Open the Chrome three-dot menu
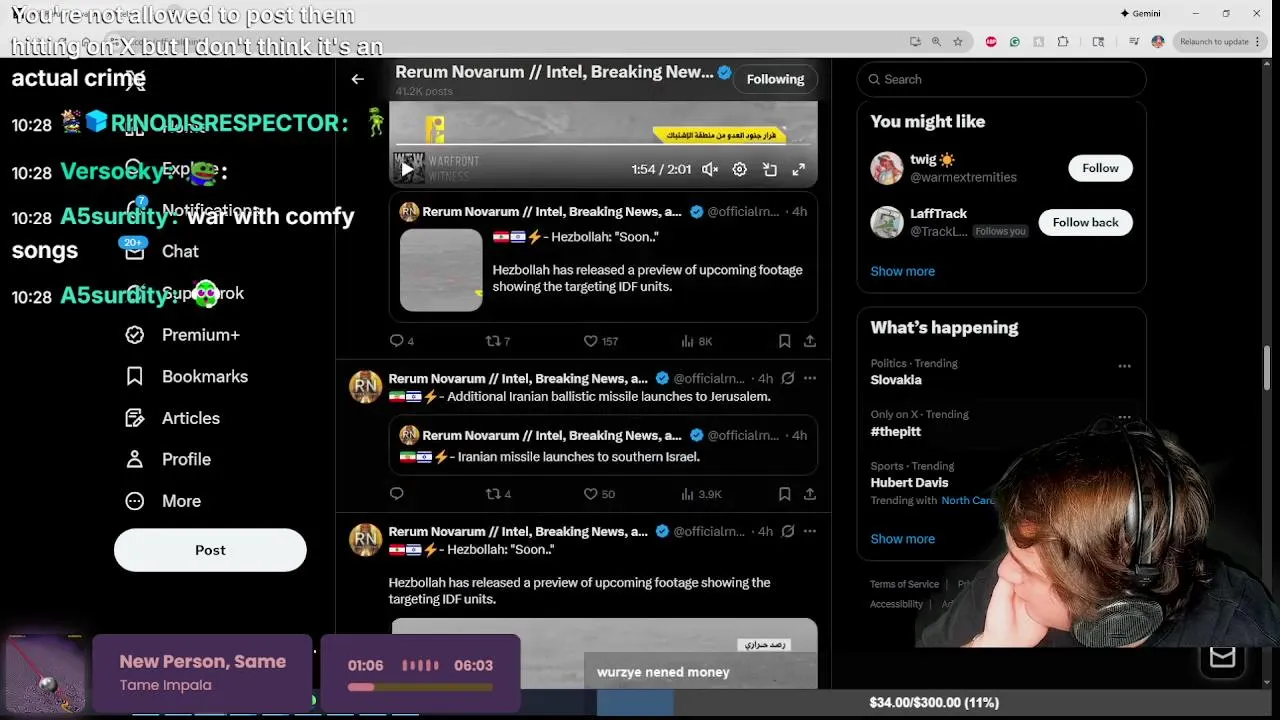 click(1260, 41)
